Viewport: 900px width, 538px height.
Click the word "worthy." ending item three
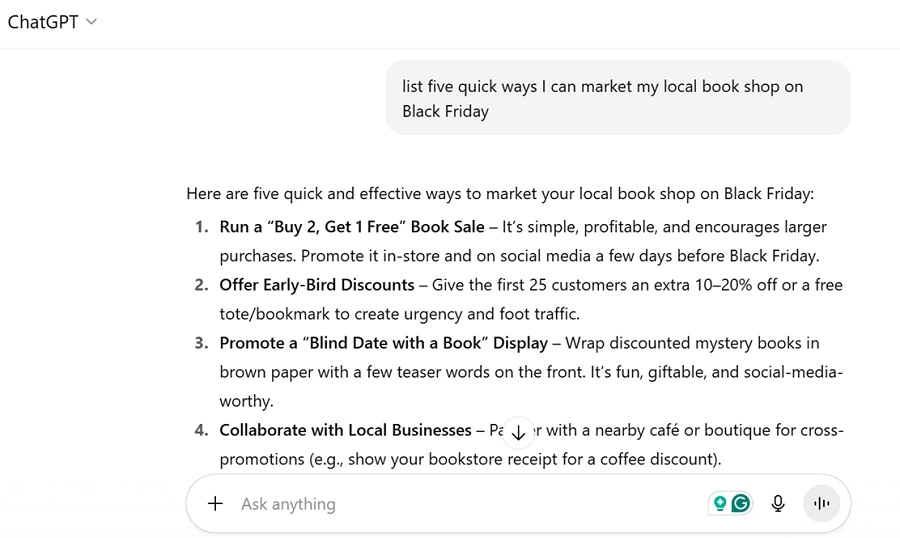[246, 401]
